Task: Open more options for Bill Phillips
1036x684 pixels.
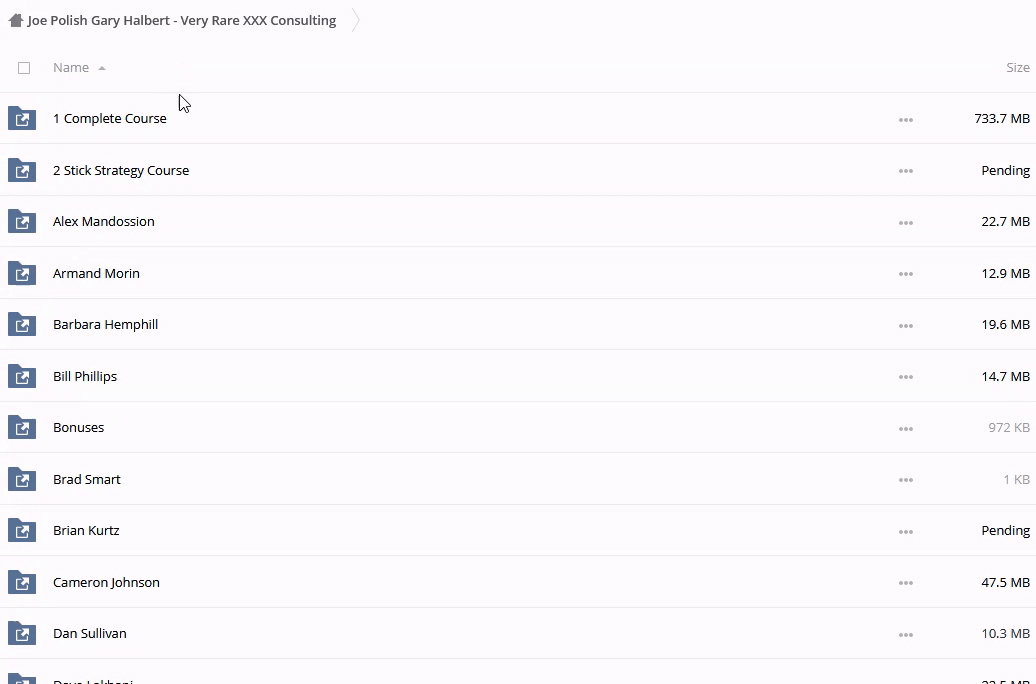Action: pyautogui.click(x=905, y=377)
